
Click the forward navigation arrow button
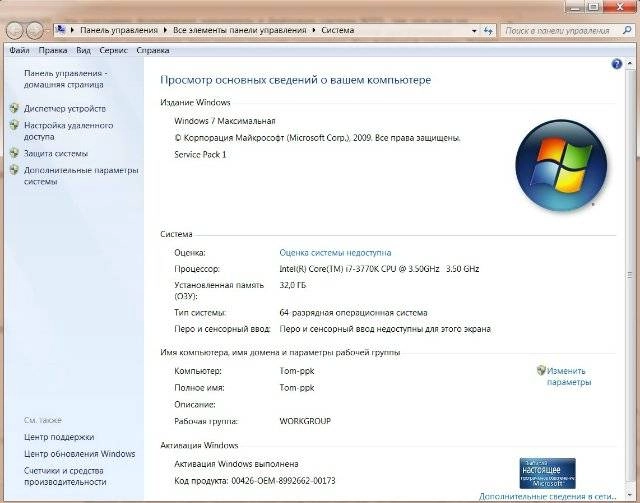point(35,30)
